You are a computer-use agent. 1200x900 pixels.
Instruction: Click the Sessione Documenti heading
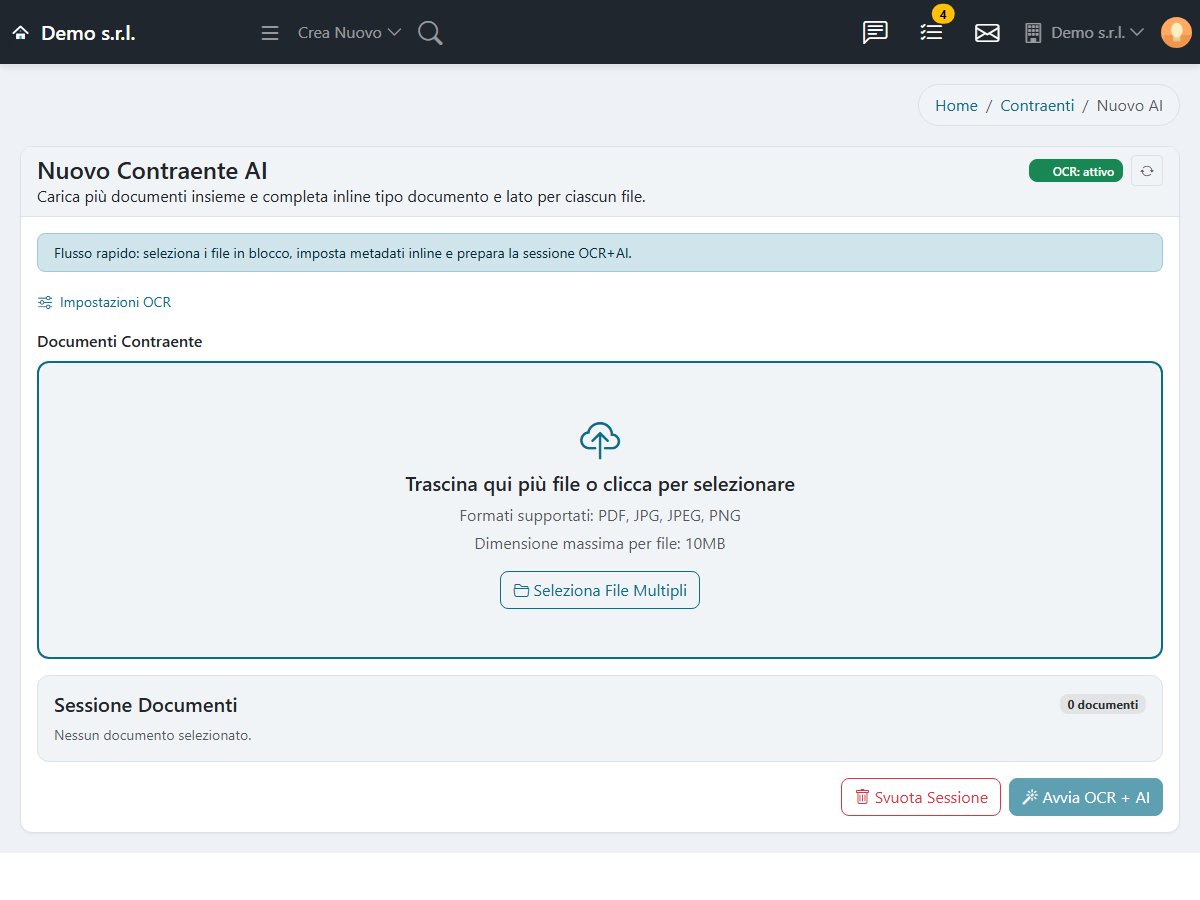point(146,705)
